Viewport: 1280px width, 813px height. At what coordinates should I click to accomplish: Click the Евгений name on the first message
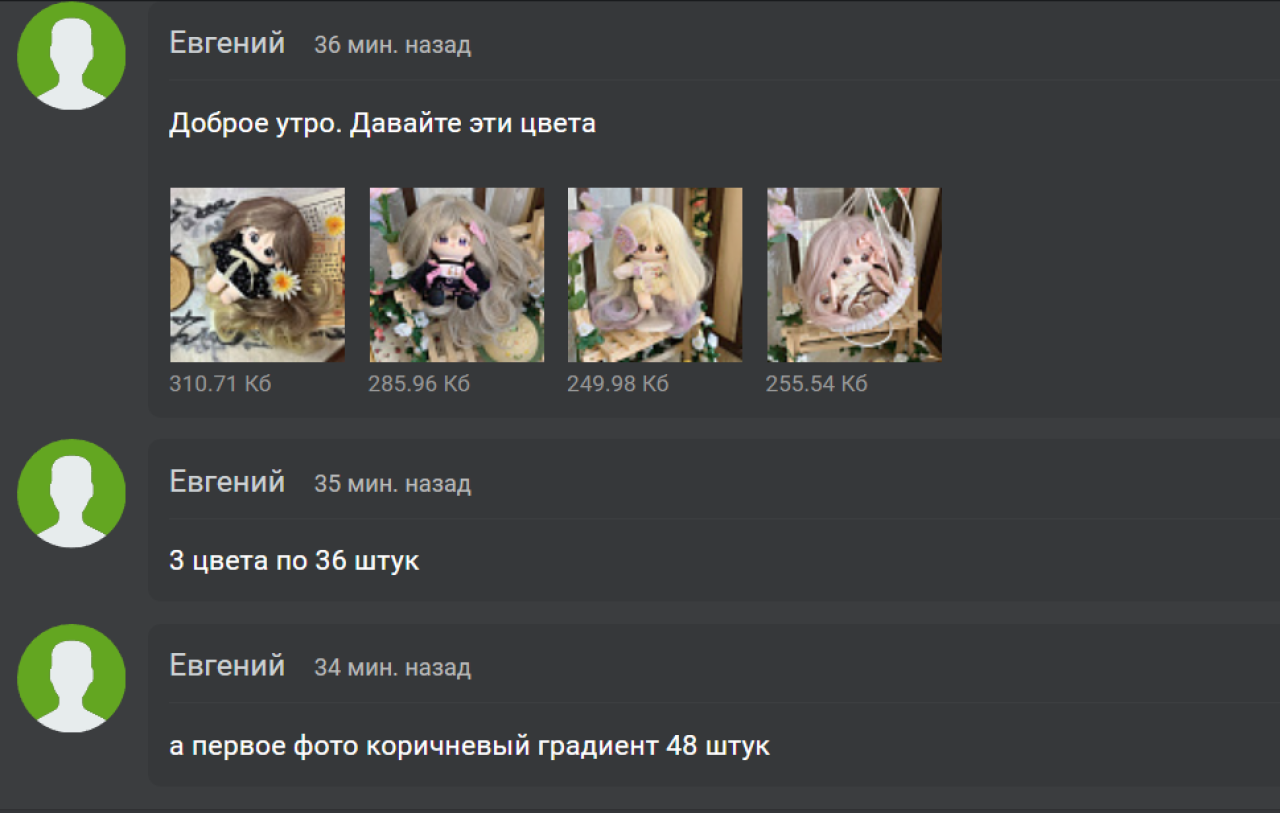(227, 43)
